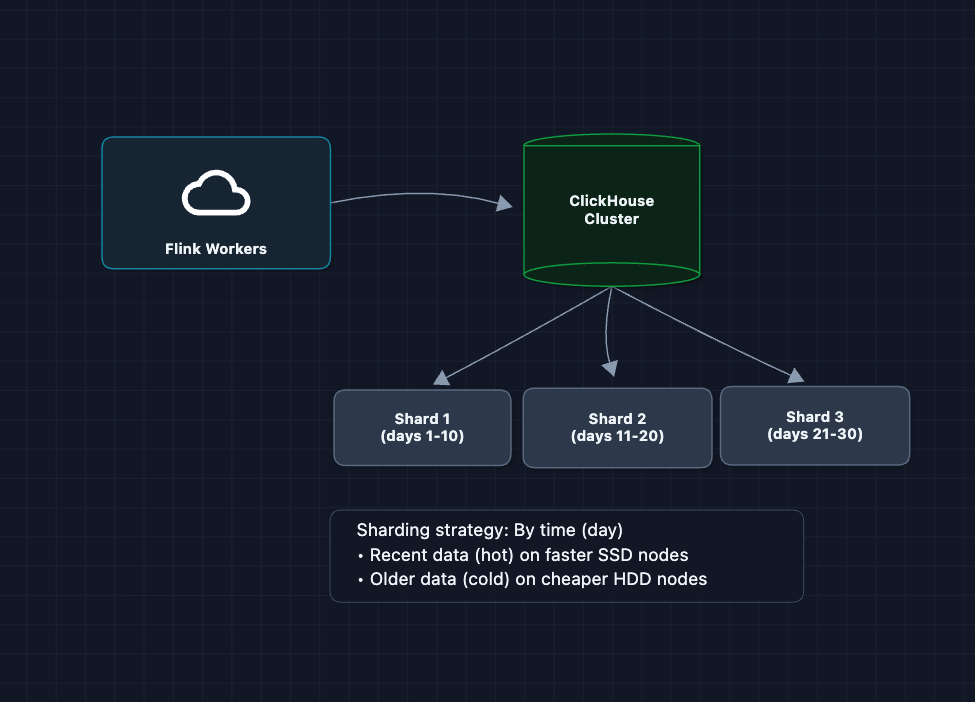Select the Flink Workers text label

pyautogui.click(x=216, y=249)
